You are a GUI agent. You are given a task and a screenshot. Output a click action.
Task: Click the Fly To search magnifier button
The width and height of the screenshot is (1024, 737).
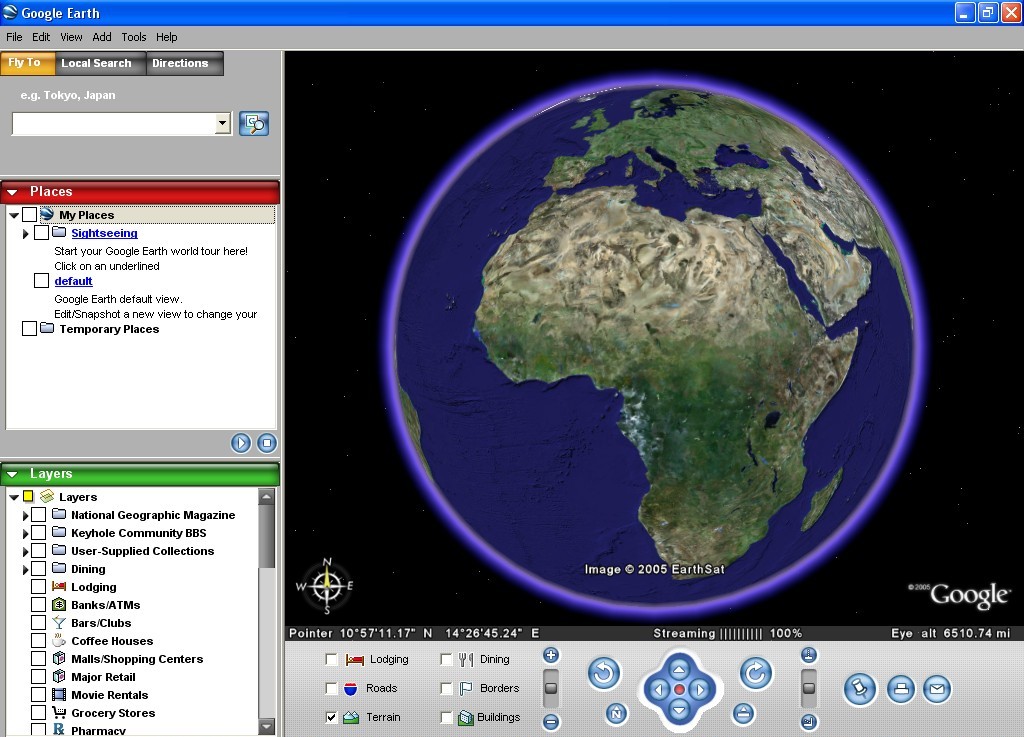tap(254, 123)
